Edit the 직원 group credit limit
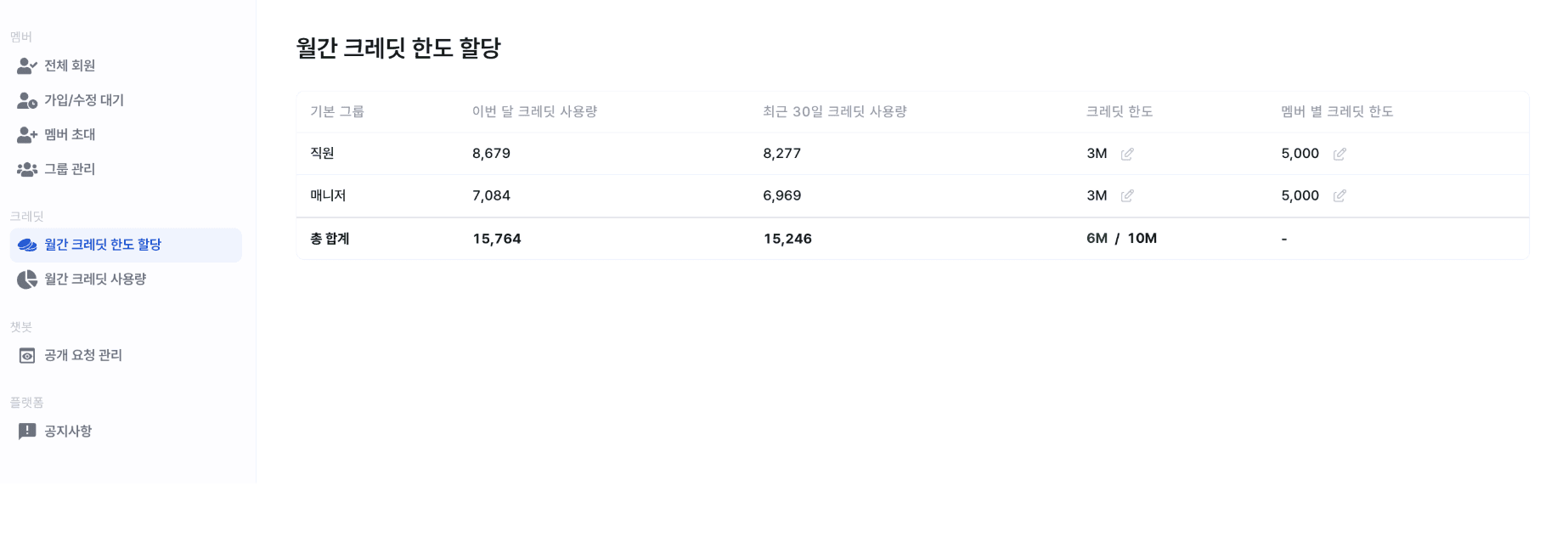 (1127, 154)
